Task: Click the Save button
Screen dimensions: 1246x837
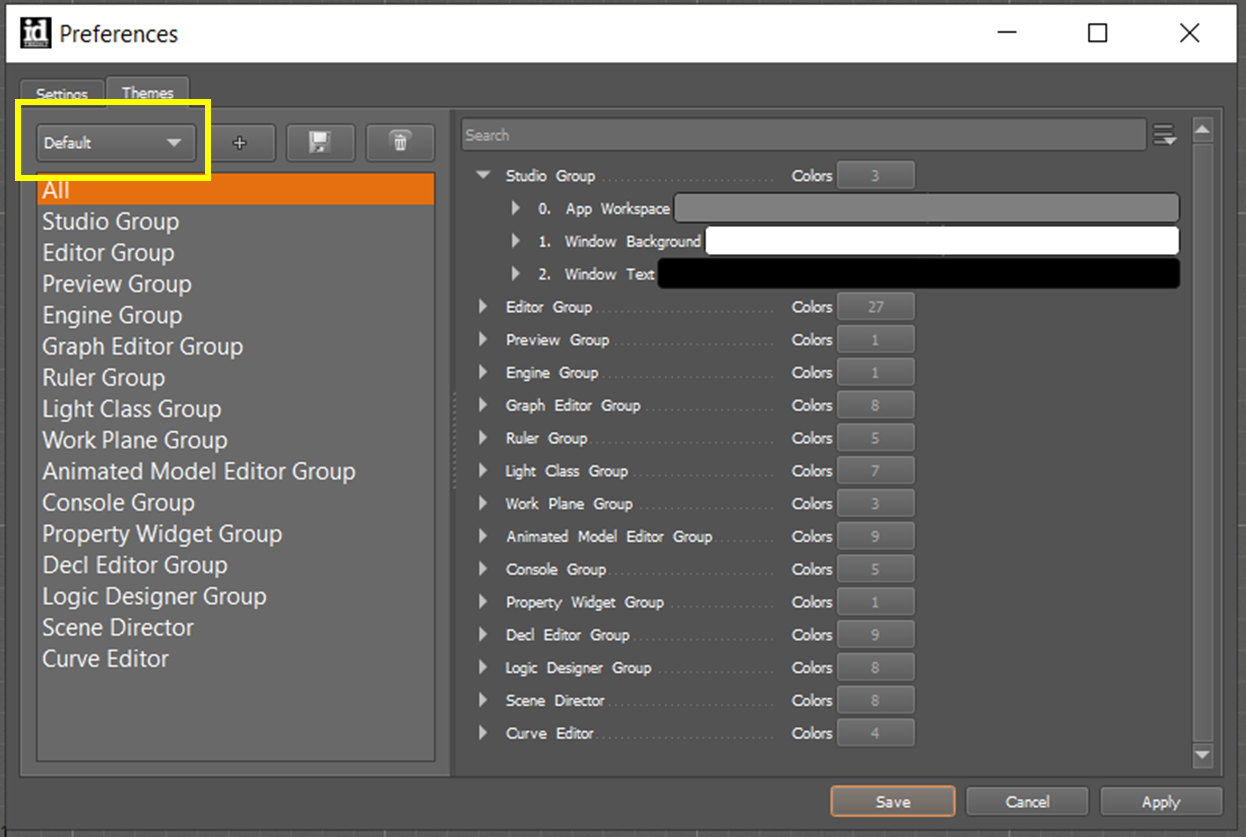Action: point(893,802)
